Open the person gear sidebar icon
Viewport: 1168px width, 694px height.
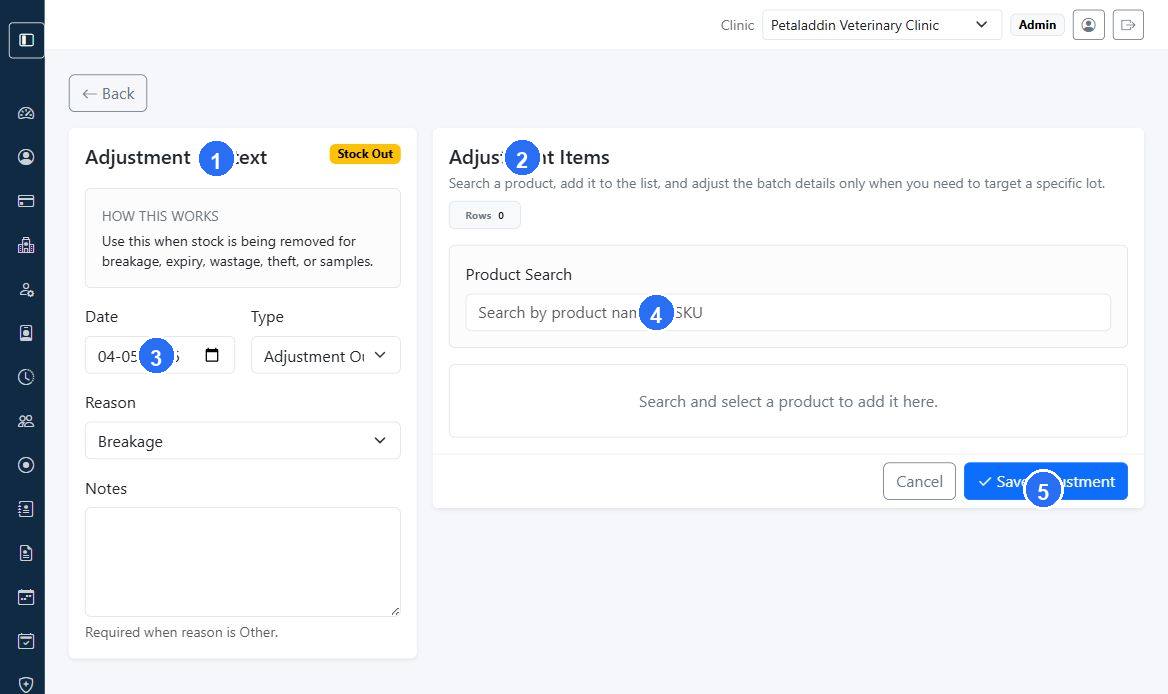pos(26,290)
